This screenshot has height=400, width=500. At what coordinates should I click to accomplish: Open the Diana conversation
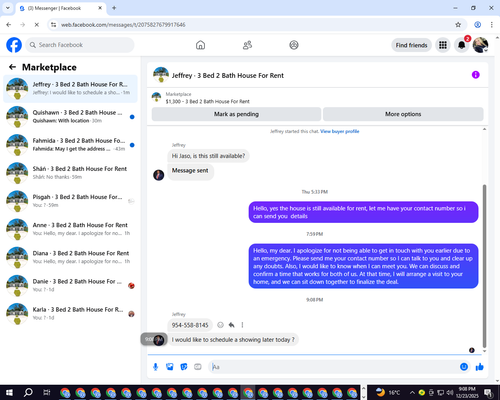point(70,257)
